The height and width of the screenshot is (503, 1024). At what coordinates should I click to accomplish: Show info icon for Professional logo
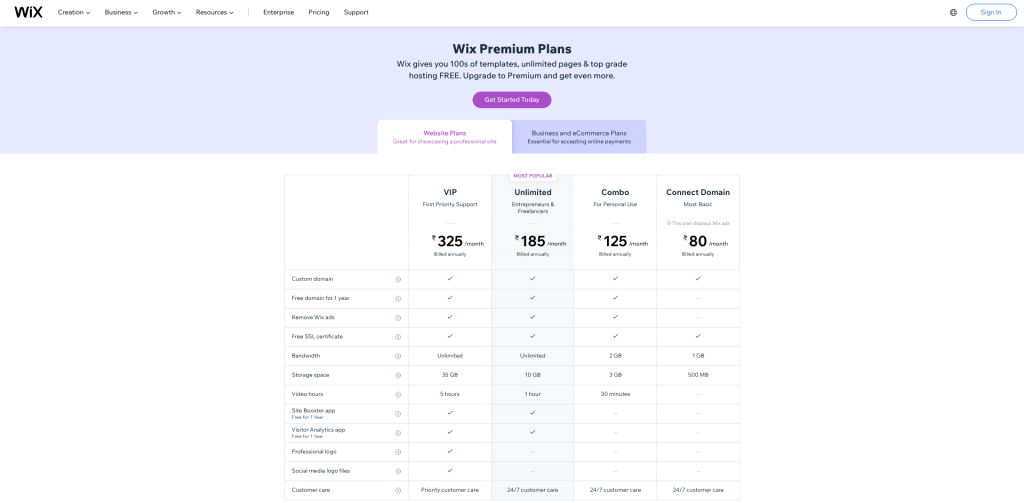coord(398,452)
